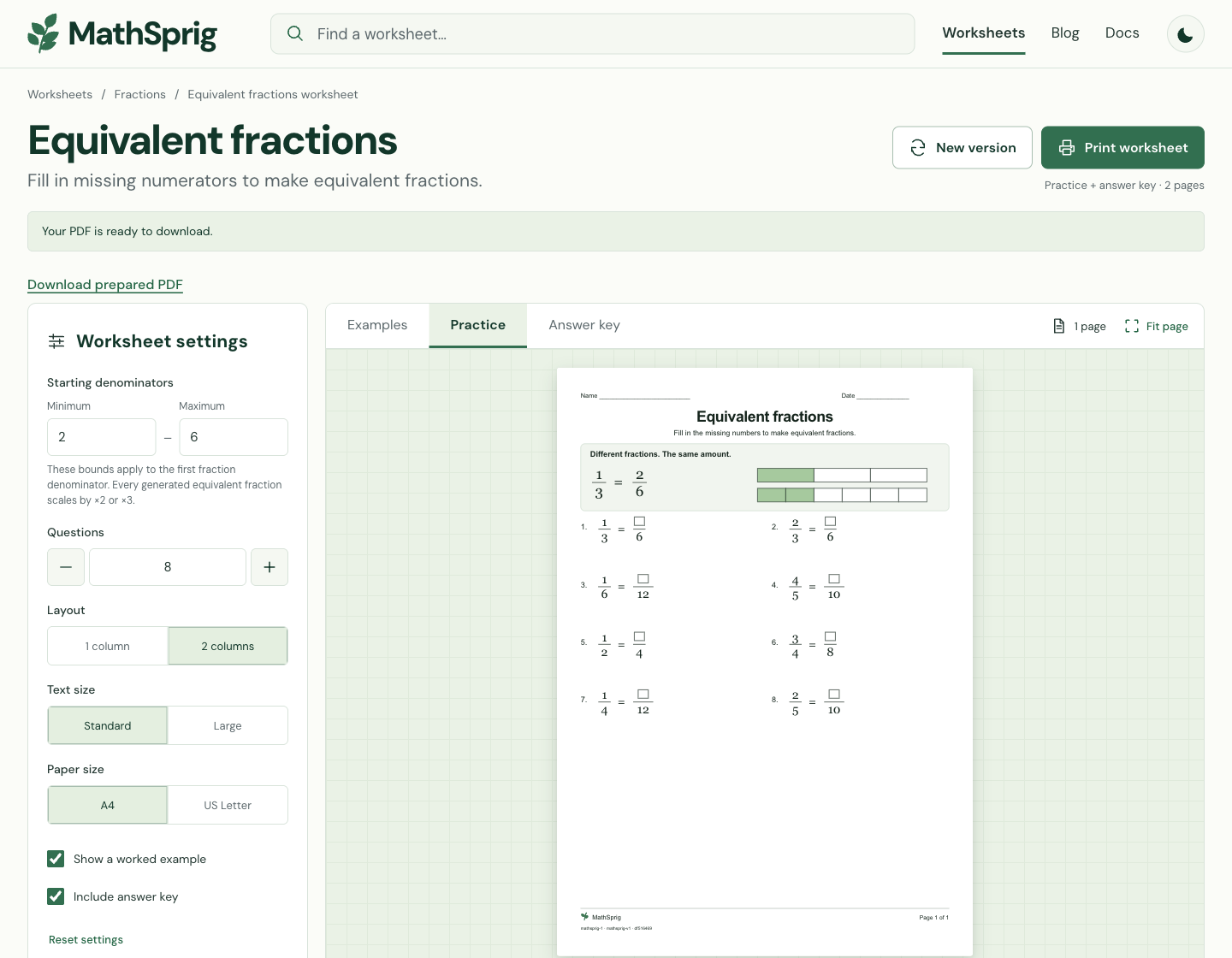This screenshot has width=1232, height=958.
Task: Switch to the Practice tab
Action: [x=478, y=325]
